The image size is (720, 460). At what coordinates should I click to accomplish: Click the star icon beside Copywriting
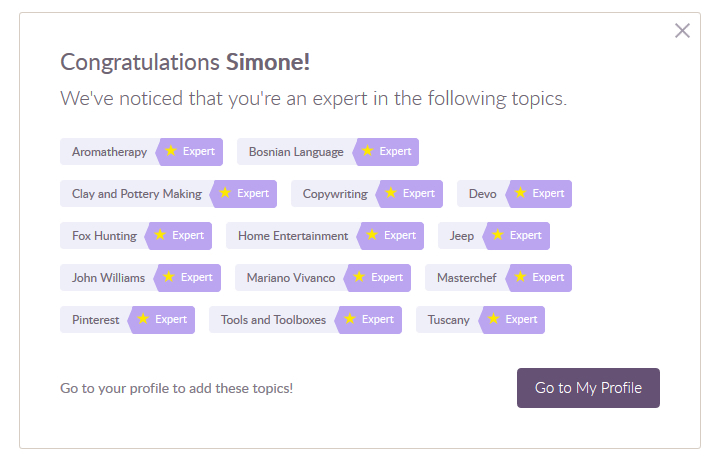click(x=391, y=194)
